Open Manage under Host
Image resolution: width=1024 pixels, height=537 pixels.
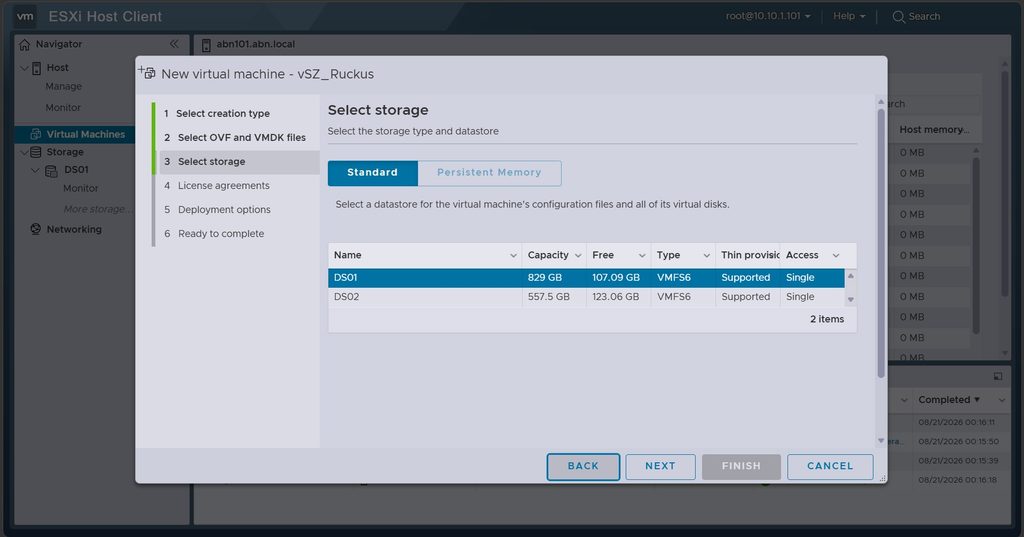[x=63, y=86]
